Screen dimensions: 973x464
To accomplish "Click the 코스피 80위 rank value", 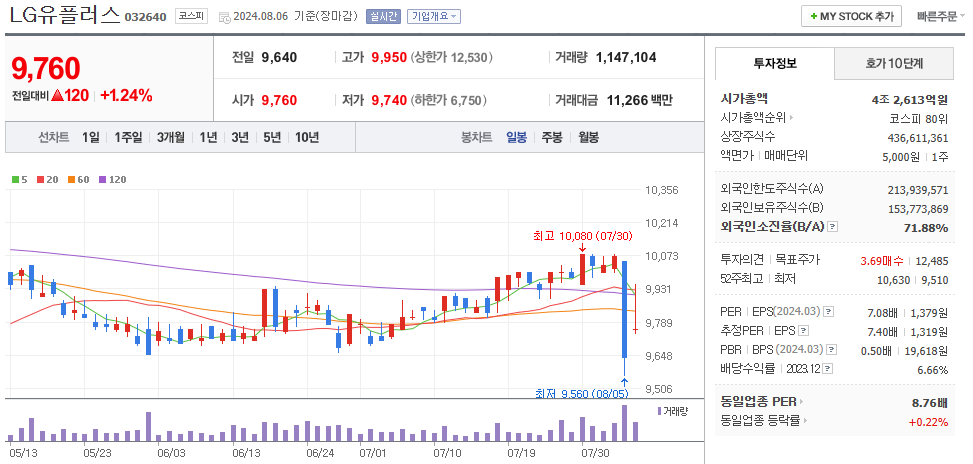I will (918, 118).
